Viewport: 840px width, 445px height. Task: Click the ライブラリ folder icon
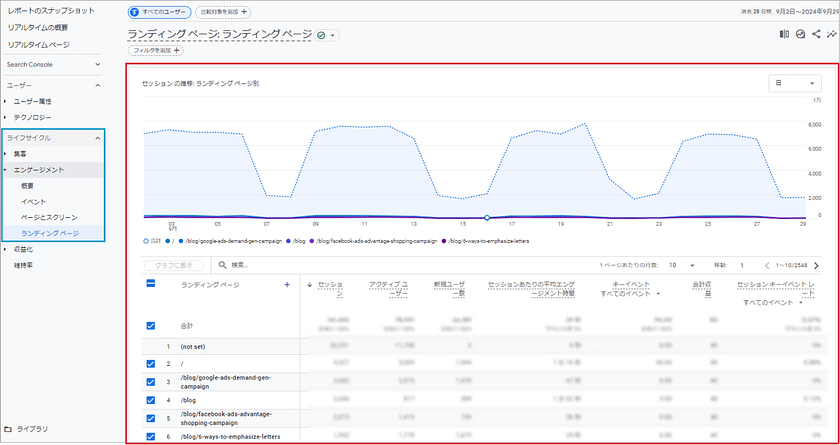click(9, 429)
